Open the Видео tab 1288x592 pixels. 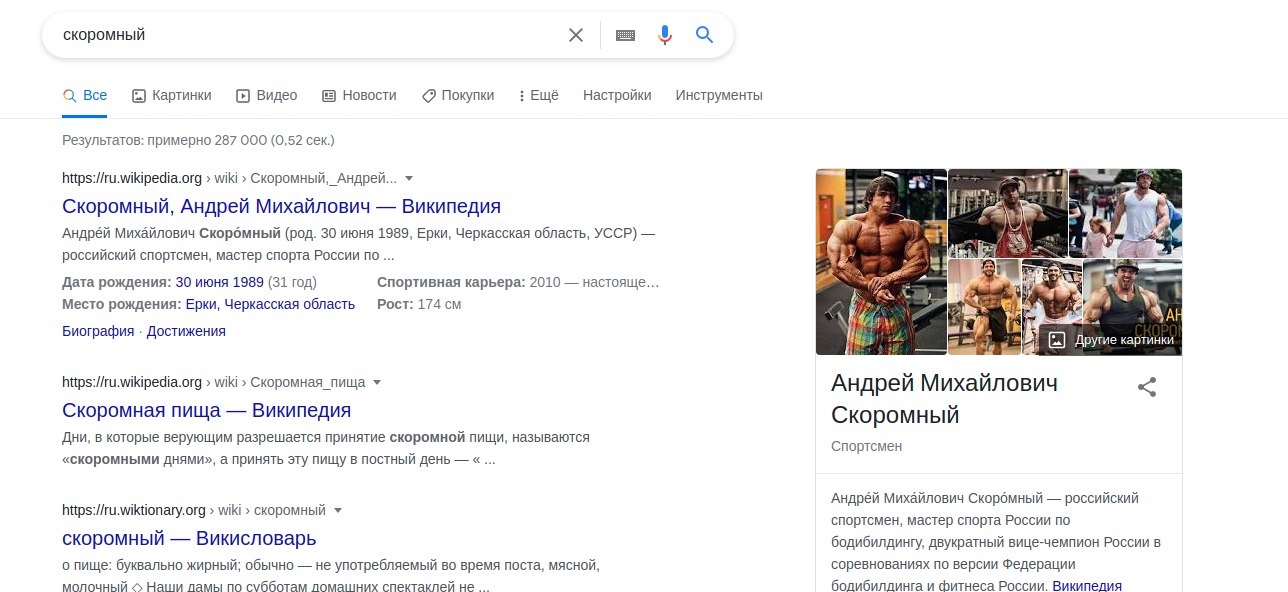(267, 96)
